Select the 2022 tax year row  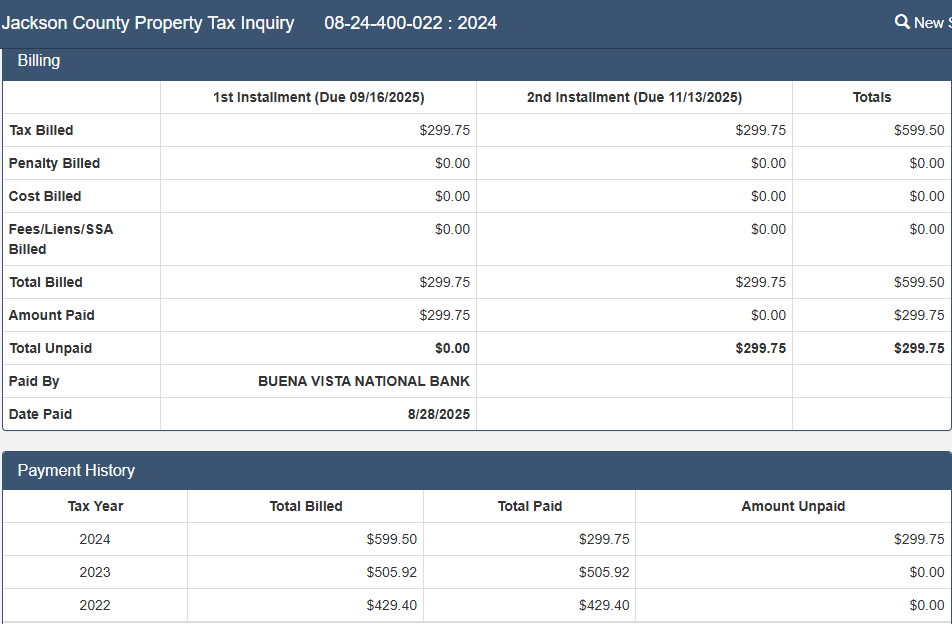95,605
